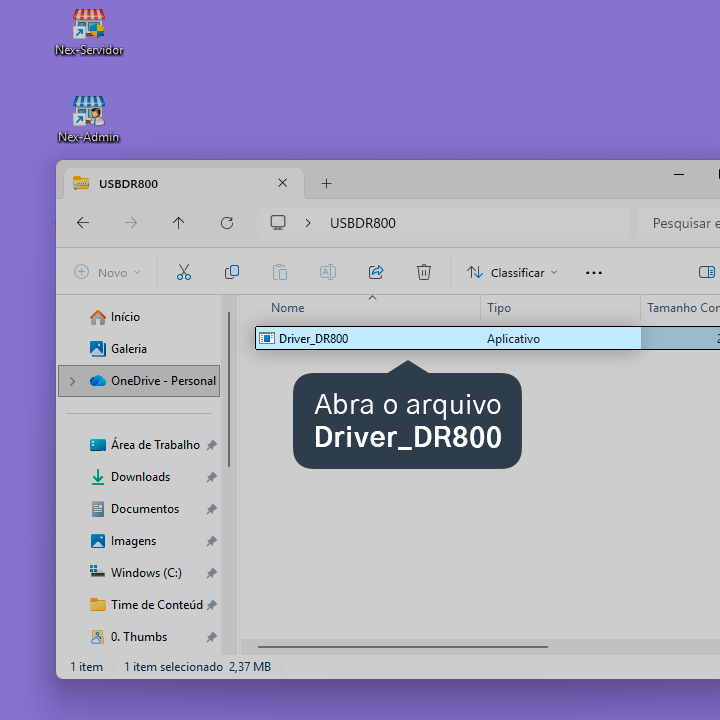Click the horizontal scrollbar in file list

tap(403, 647)
